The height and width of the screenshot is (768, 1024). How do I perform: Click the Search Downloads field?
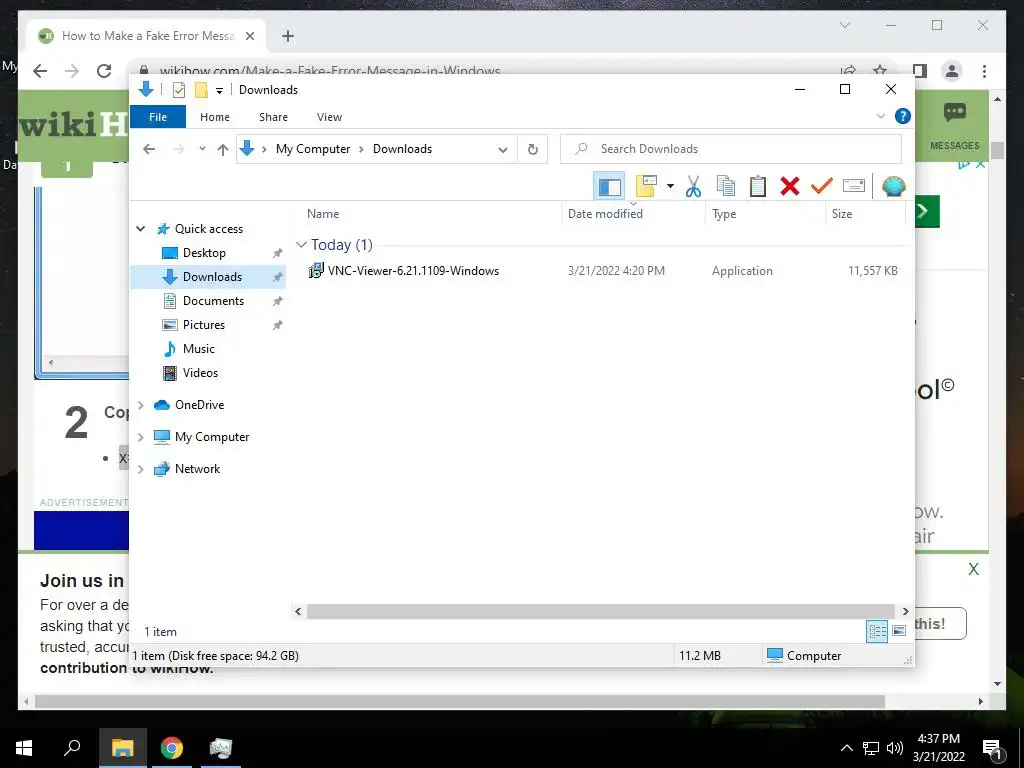(731, 149)
